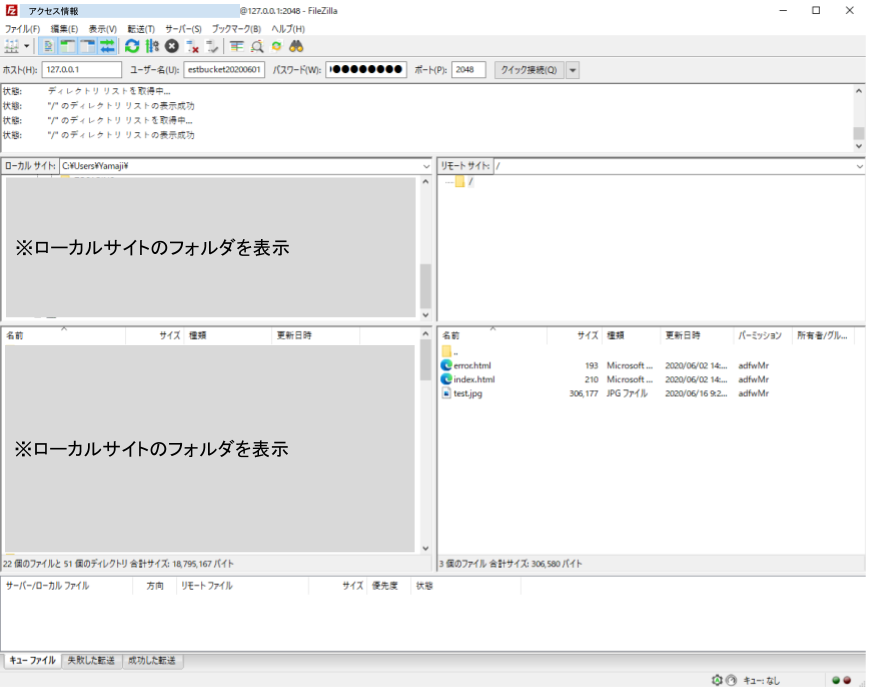Open the Site Manager icon
This screenshot has width=872, height=688.
click(12, 46)
